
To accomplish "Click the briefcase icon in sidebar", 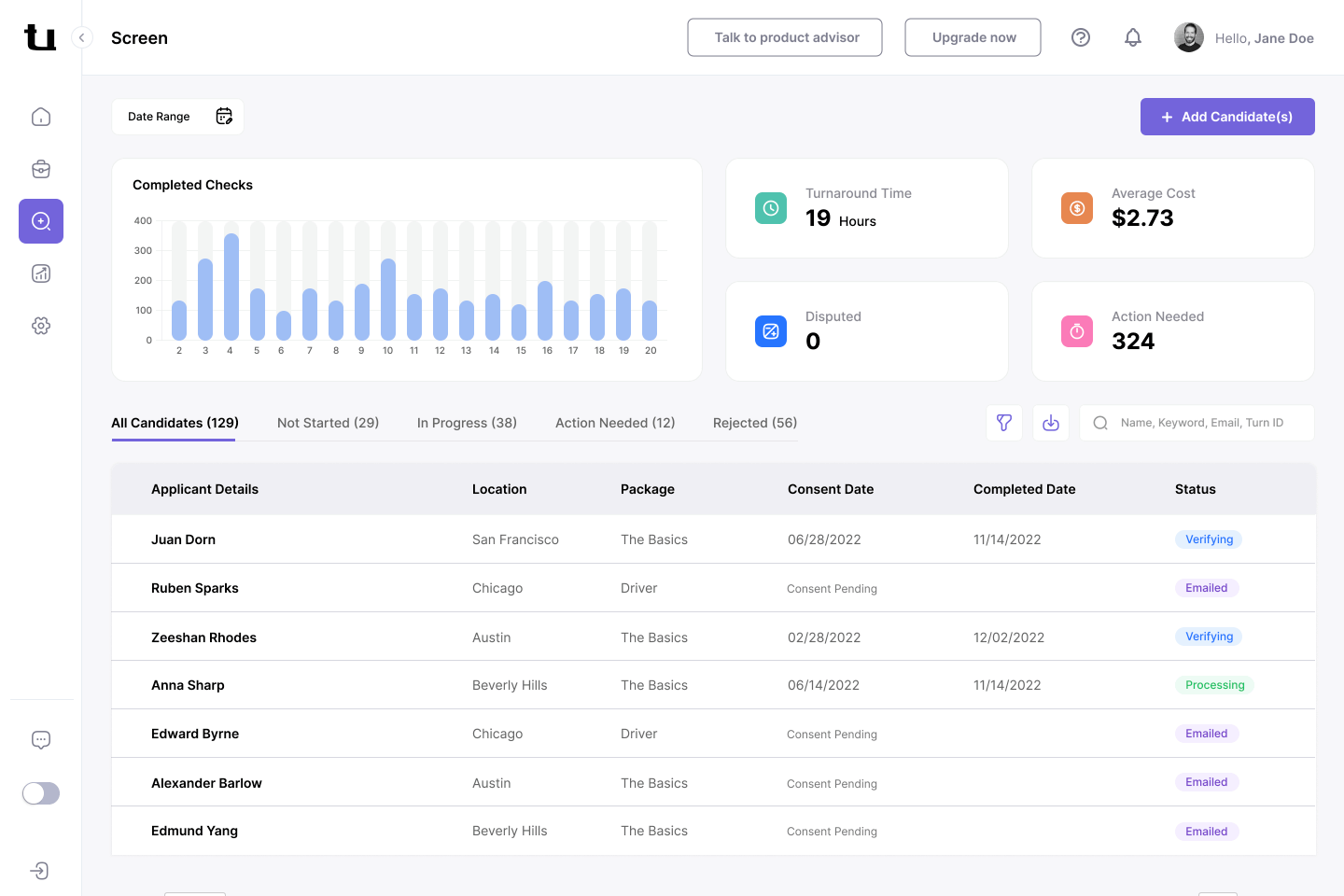I will coord(41,169).
